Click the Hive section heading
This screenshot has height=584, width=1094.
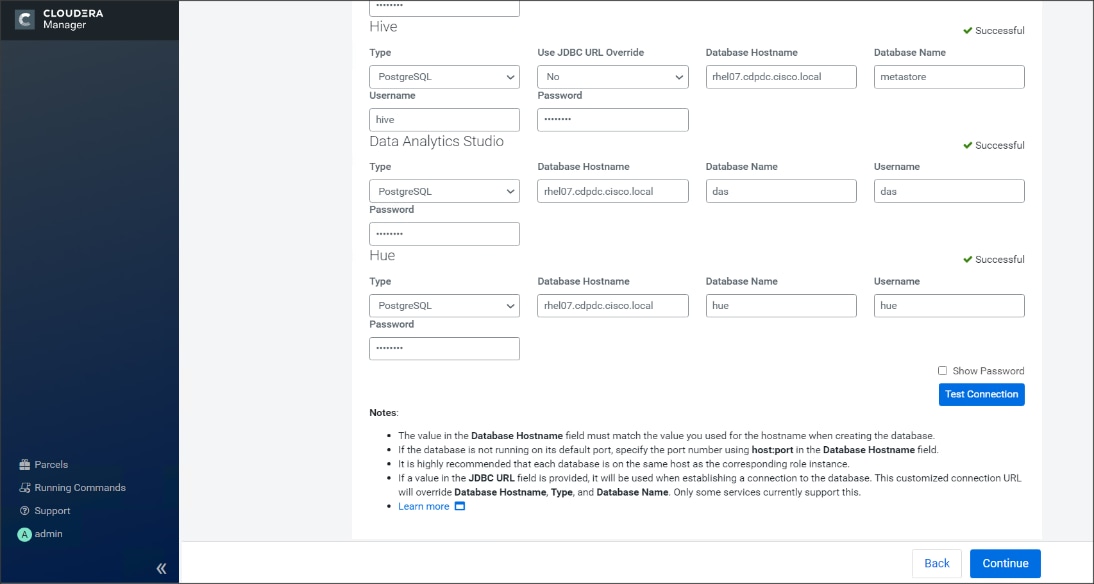pos(383,27)
